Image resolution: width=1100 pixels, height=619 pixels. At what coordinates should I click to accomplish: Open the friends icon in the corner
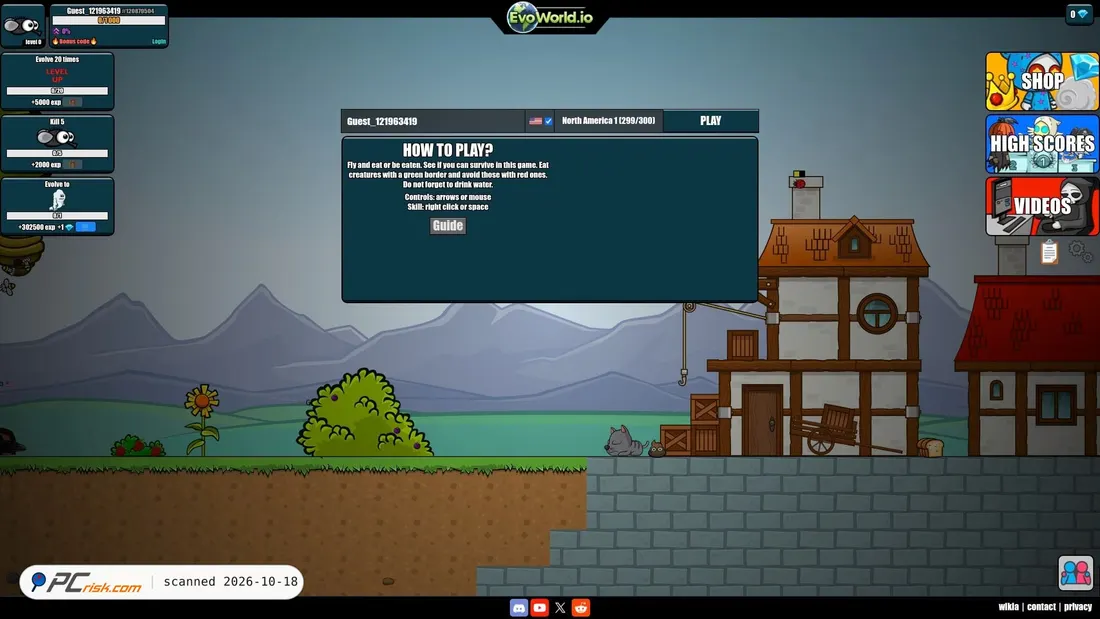click(1075, 573)
